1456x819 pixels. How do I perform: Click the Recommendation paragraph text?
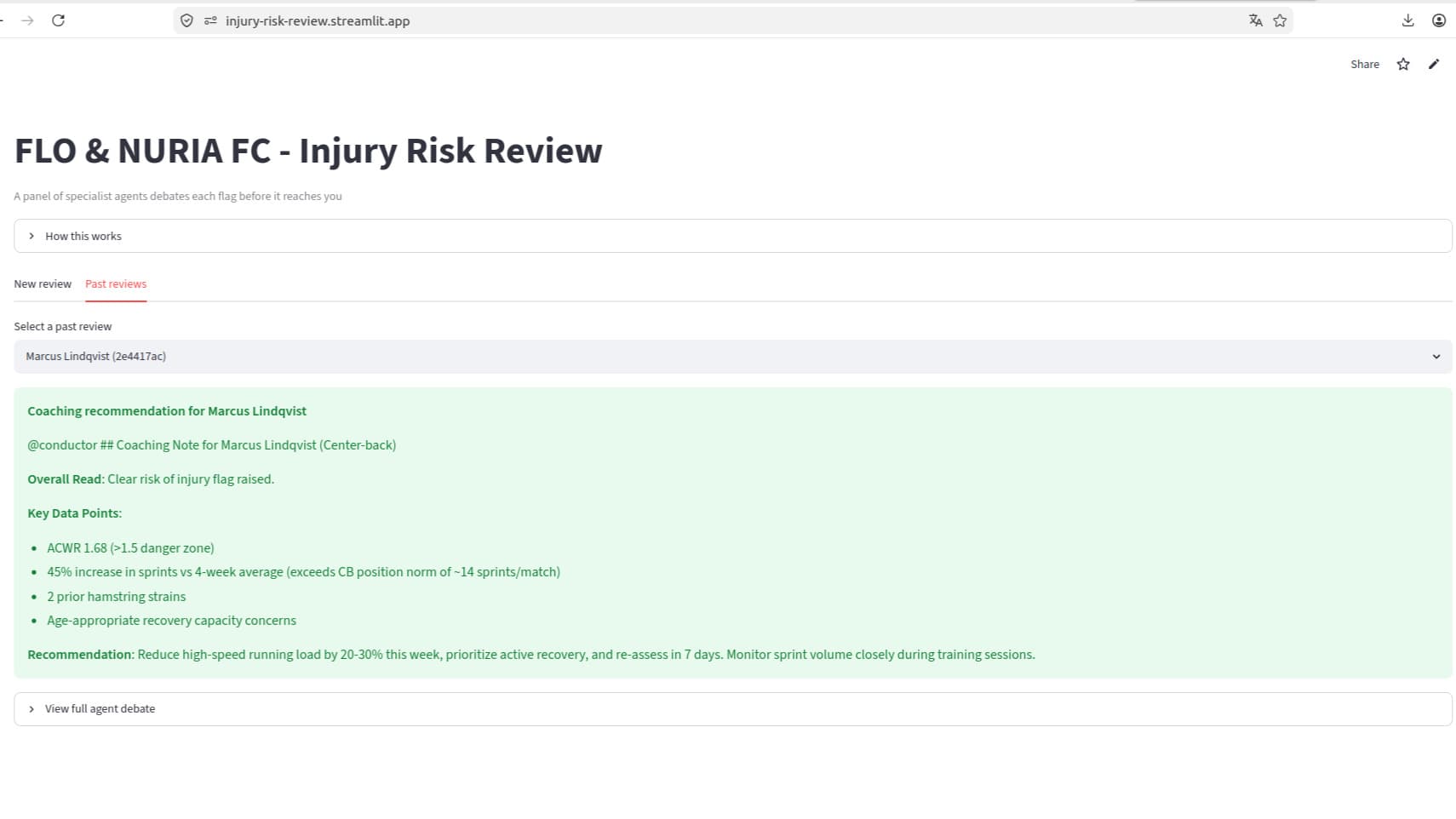[531, 655]
